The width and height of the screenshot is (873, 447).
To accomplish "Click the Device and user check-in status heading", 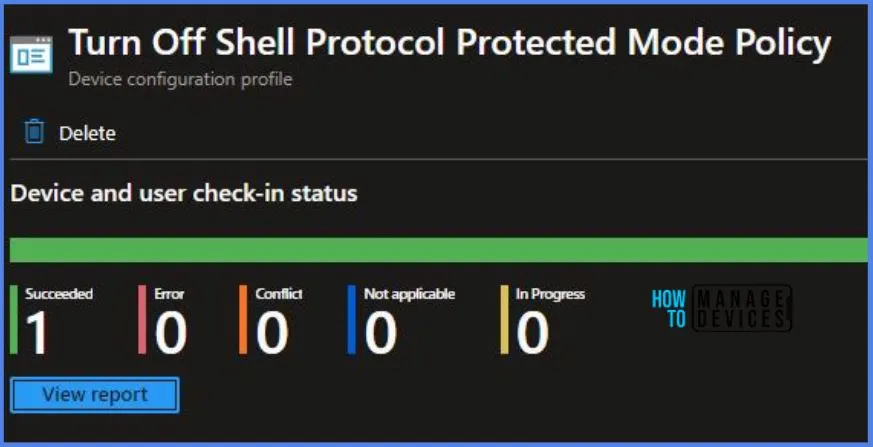I will pos(184,193).
